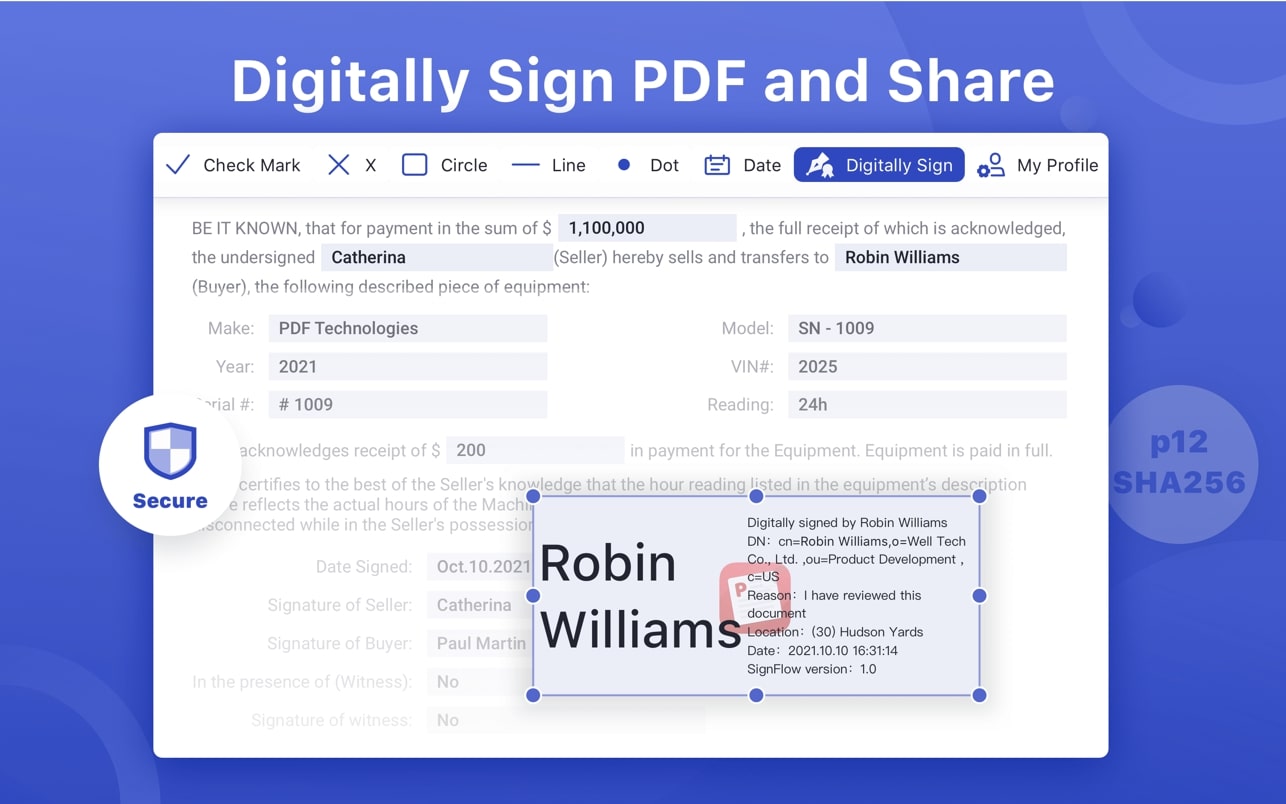This screenshot has width=1286, height=804.
Task: Click the Secure shield badge
Action: coord(170,463)
